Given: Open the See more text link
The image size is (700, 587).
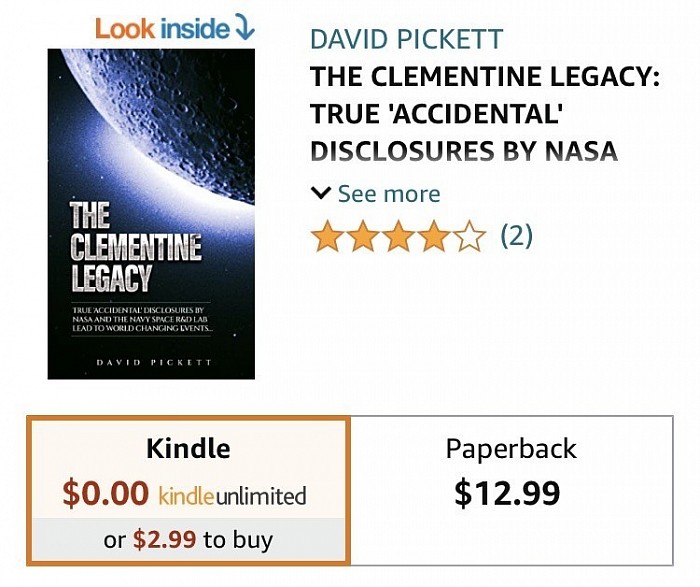Looking at the screenshot, I should pyautogui.click(x=389, y=194).
